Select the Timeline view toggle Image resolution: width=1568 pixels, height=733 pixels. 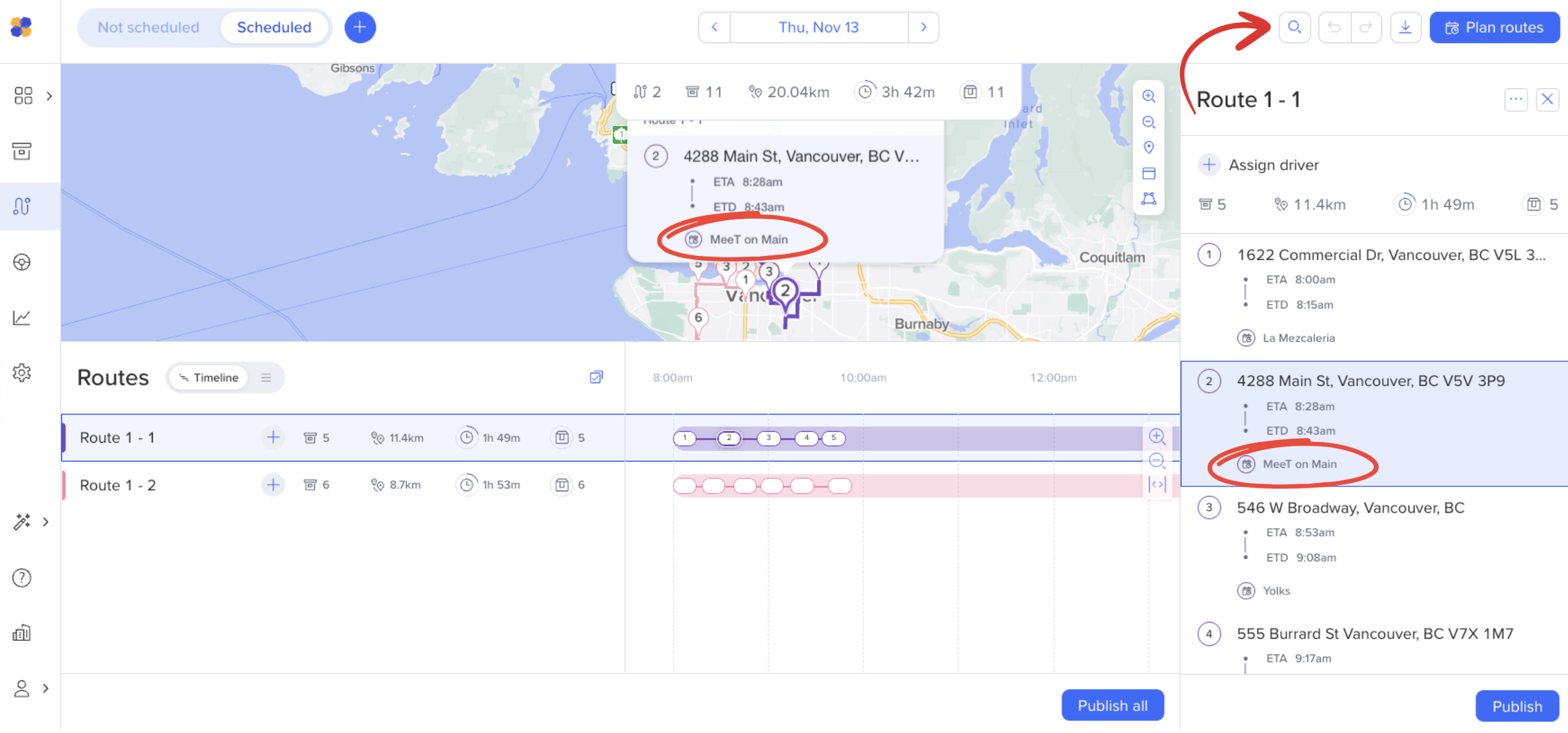tap(209, 378)
